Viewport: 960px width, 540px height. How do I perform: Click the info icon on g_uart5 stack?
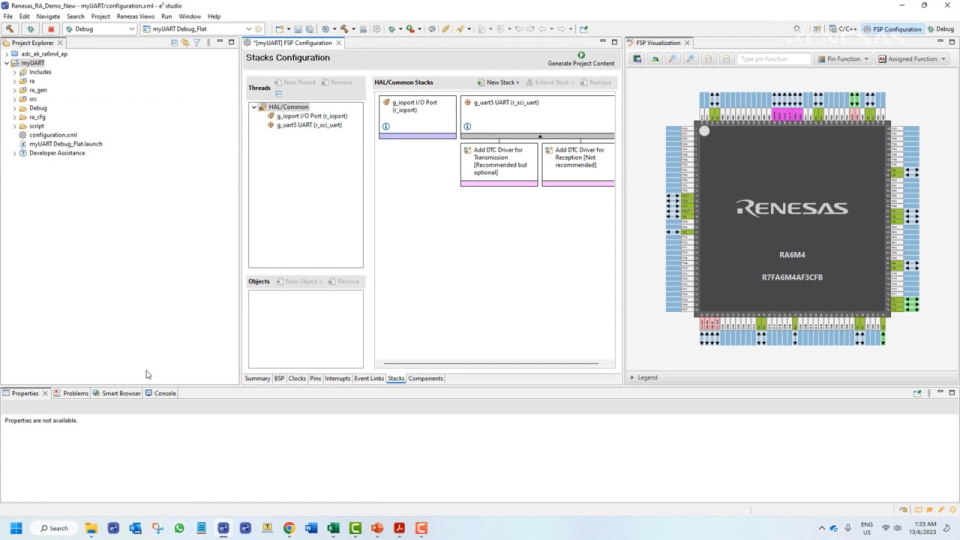pos(467,127)
